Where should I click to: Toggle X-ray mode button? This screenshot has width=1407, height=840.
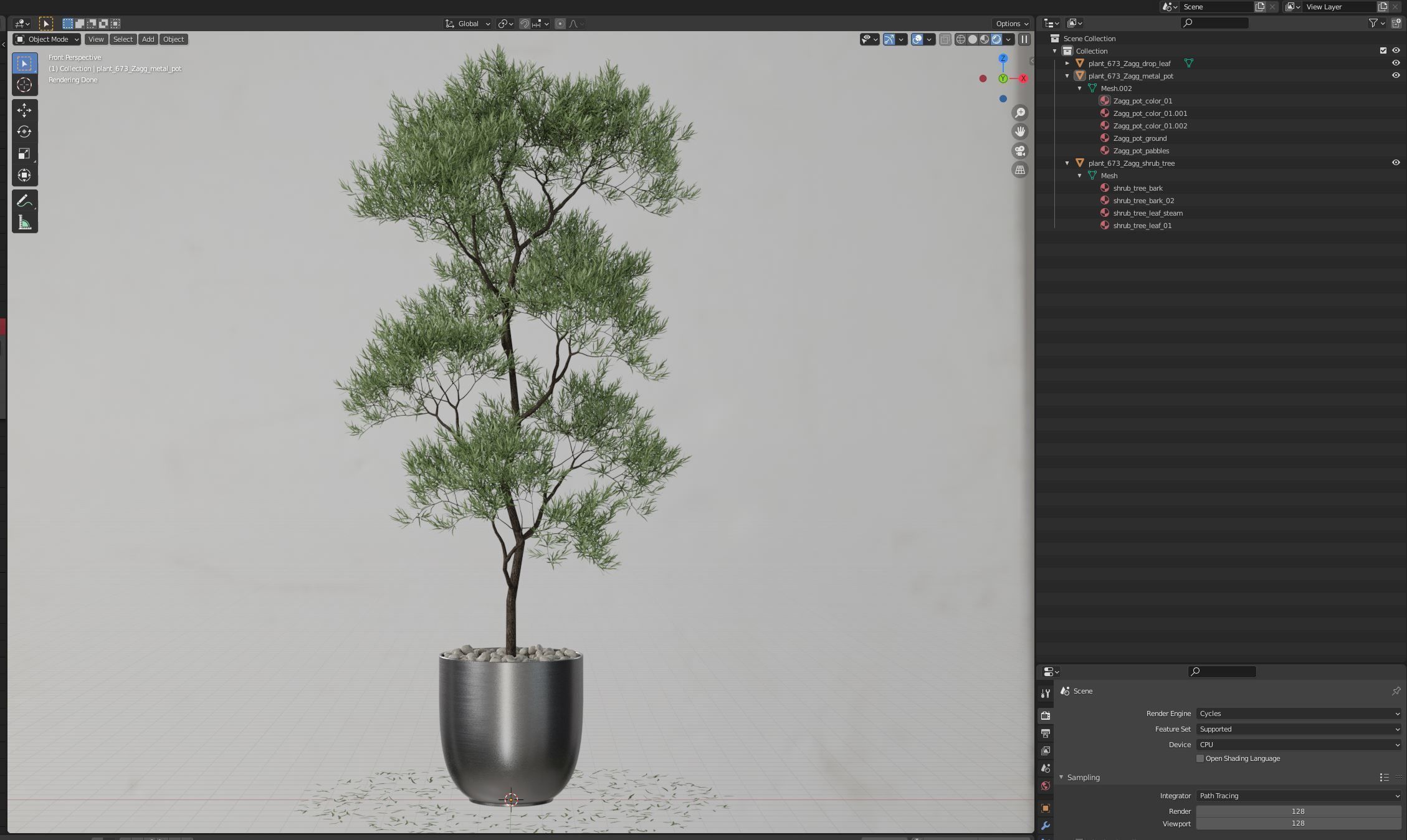point(945,39)
